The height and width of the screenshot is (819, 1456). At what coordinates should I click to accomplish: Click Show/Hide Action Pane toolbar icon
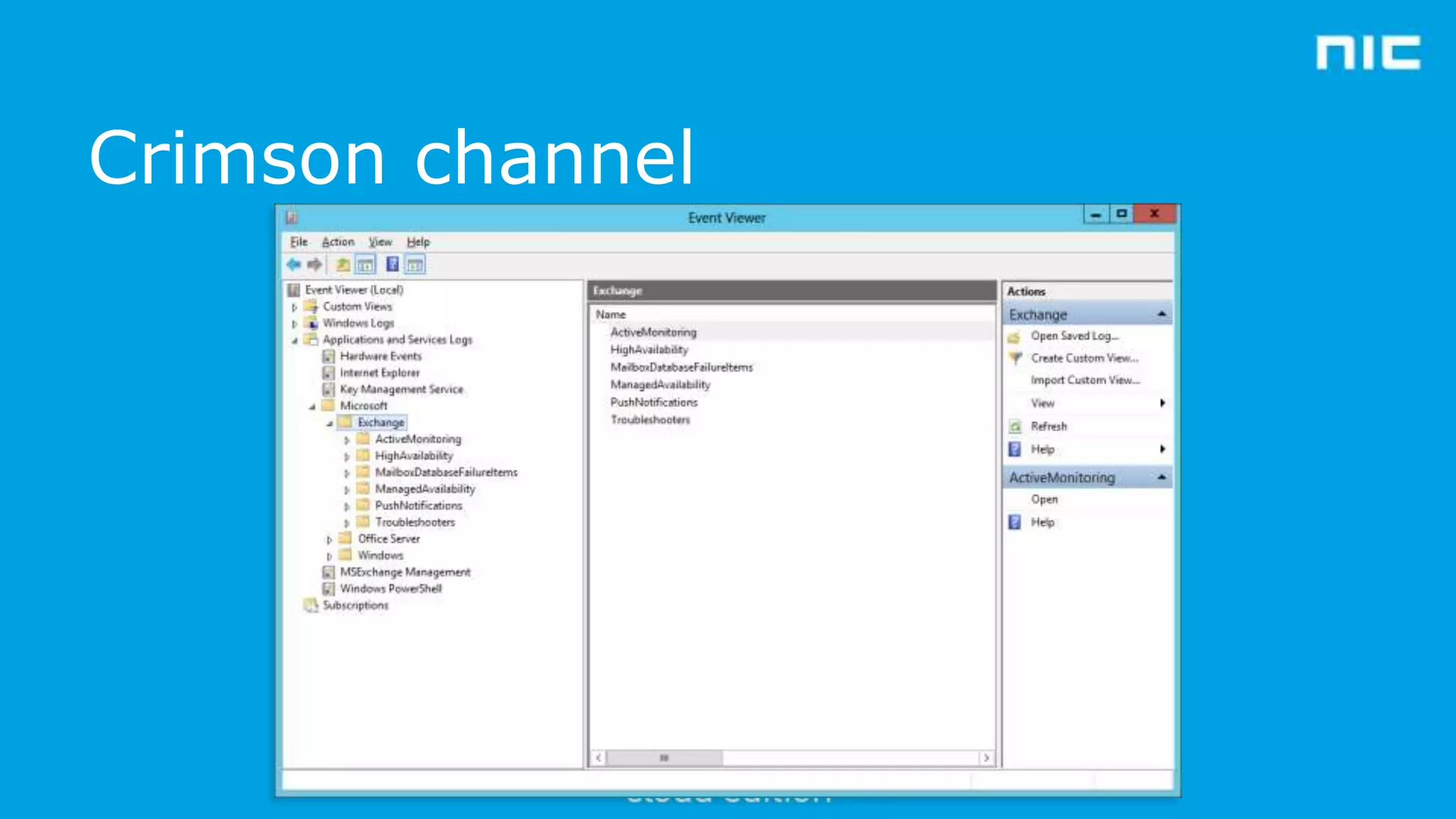click(x=415, y=265)
